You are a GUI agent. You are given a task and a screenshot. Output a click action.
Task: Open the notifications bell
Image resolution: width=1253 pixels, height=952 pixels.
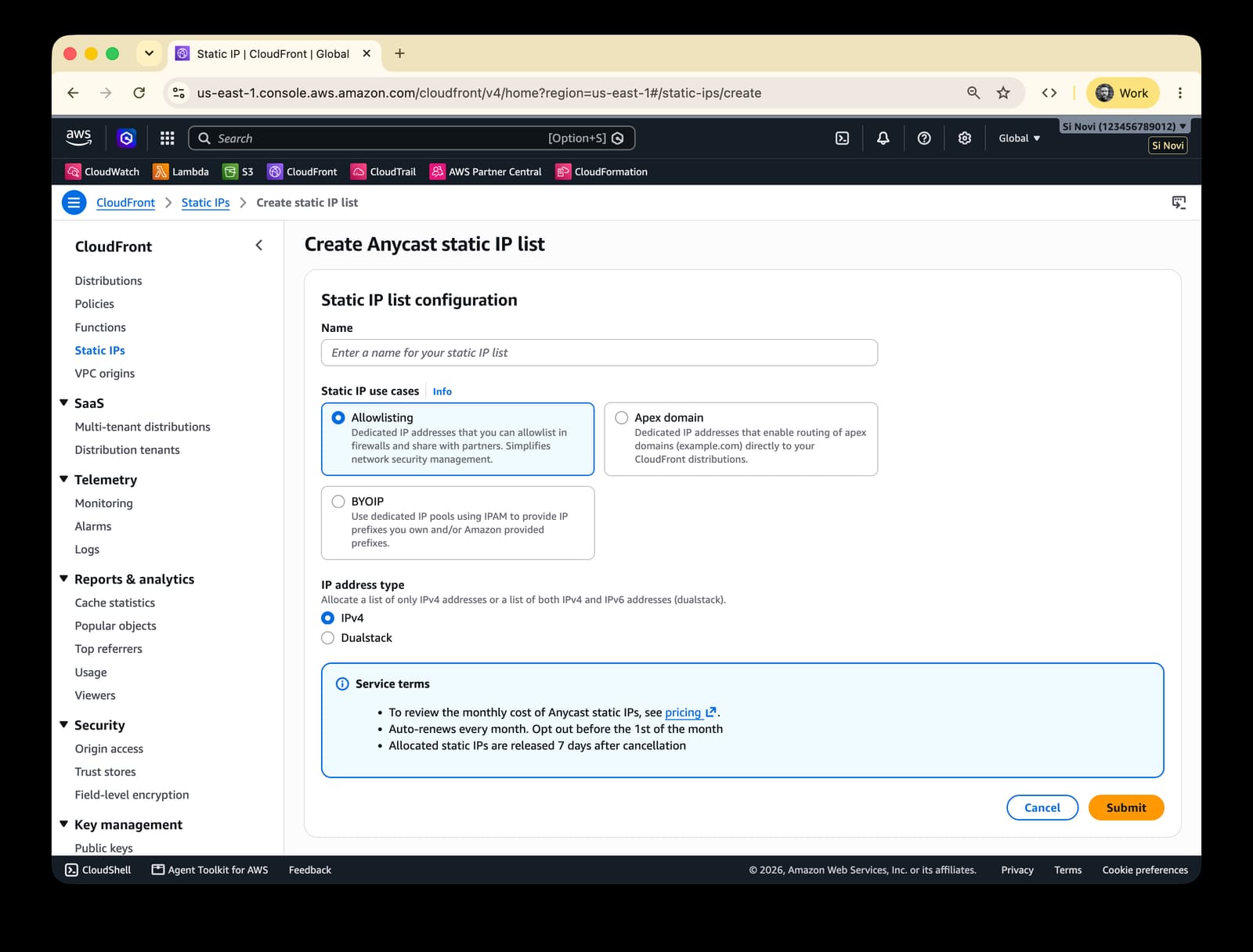[883, 138]
